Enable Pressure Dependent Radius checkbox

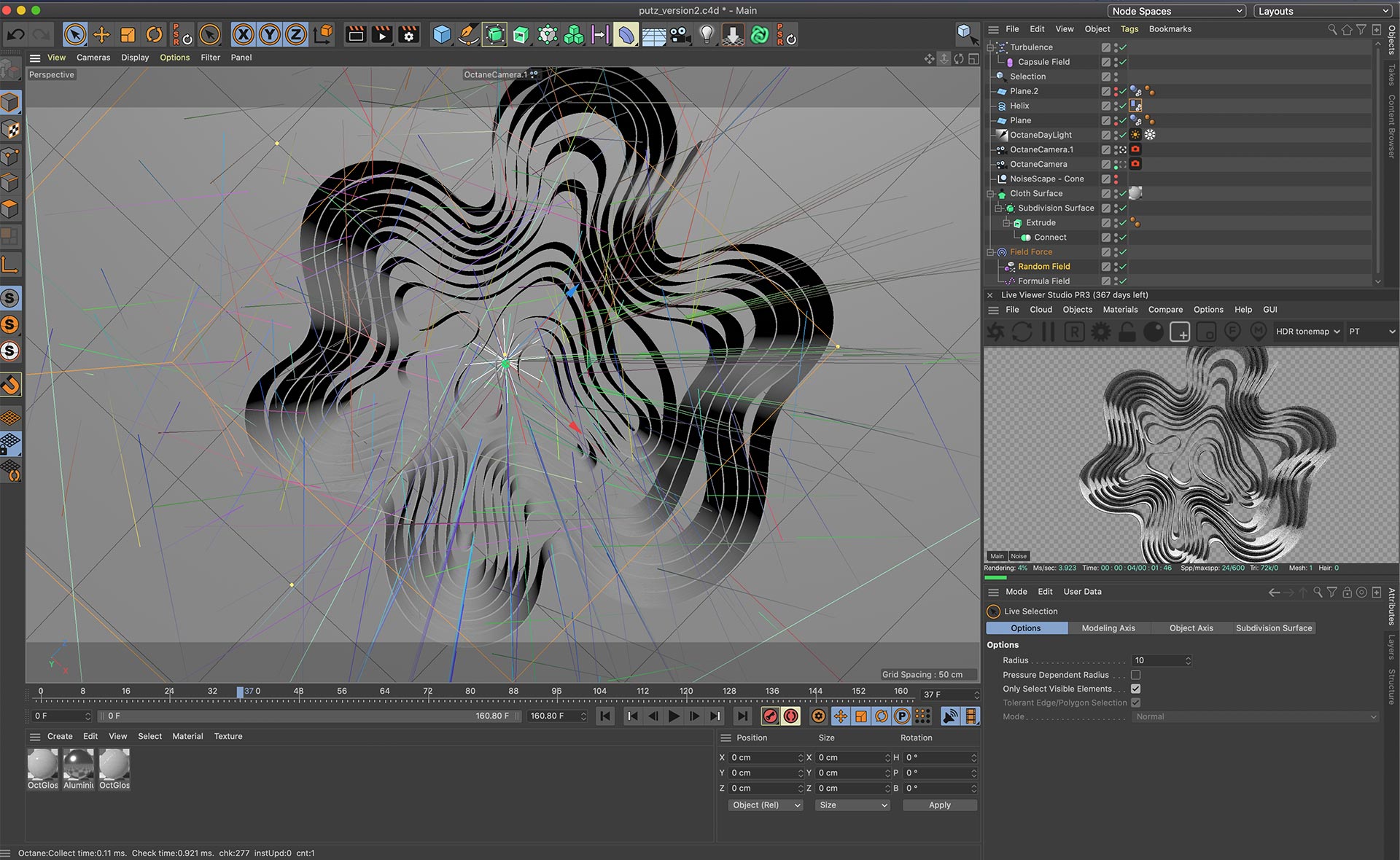(1135, 675)
